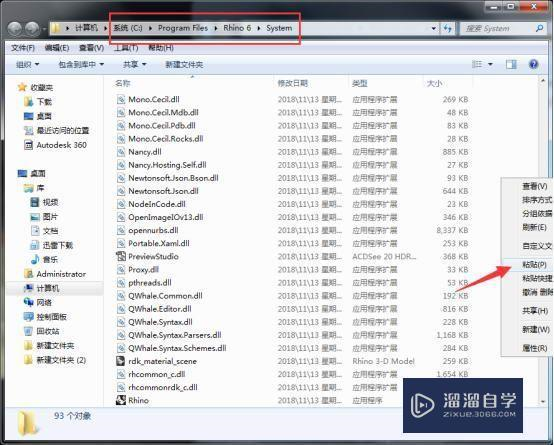The image size is (554, 445).
Task: Select 迅雷下载 in sidebar
Action: [52, 245]
